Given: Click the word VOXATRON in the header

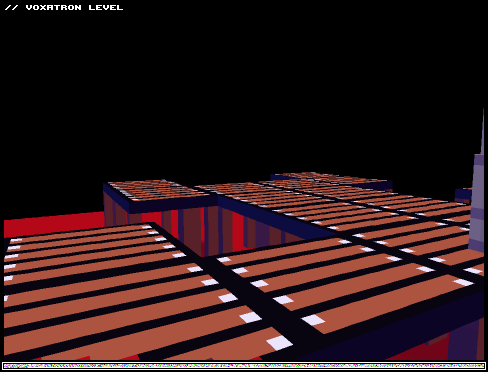Looking at the screenshot, I should [x=53, y=7].
